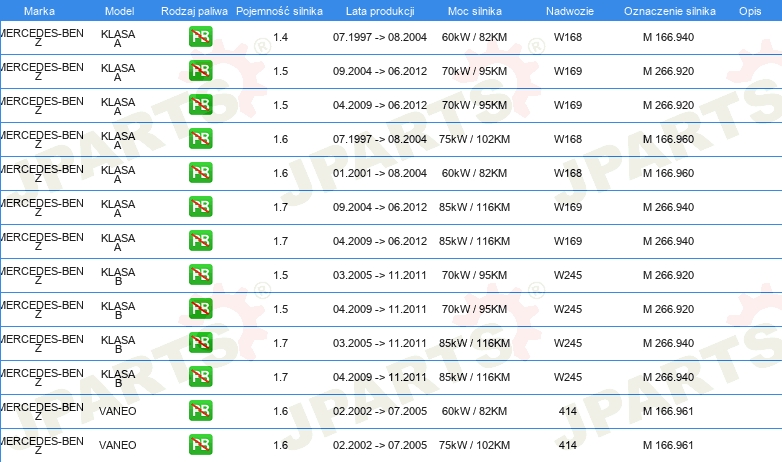The width and height of the screenshot is (782, 462).
Task: Click engine code M 166.960 in the 01.2001 row
Action: 668,173
